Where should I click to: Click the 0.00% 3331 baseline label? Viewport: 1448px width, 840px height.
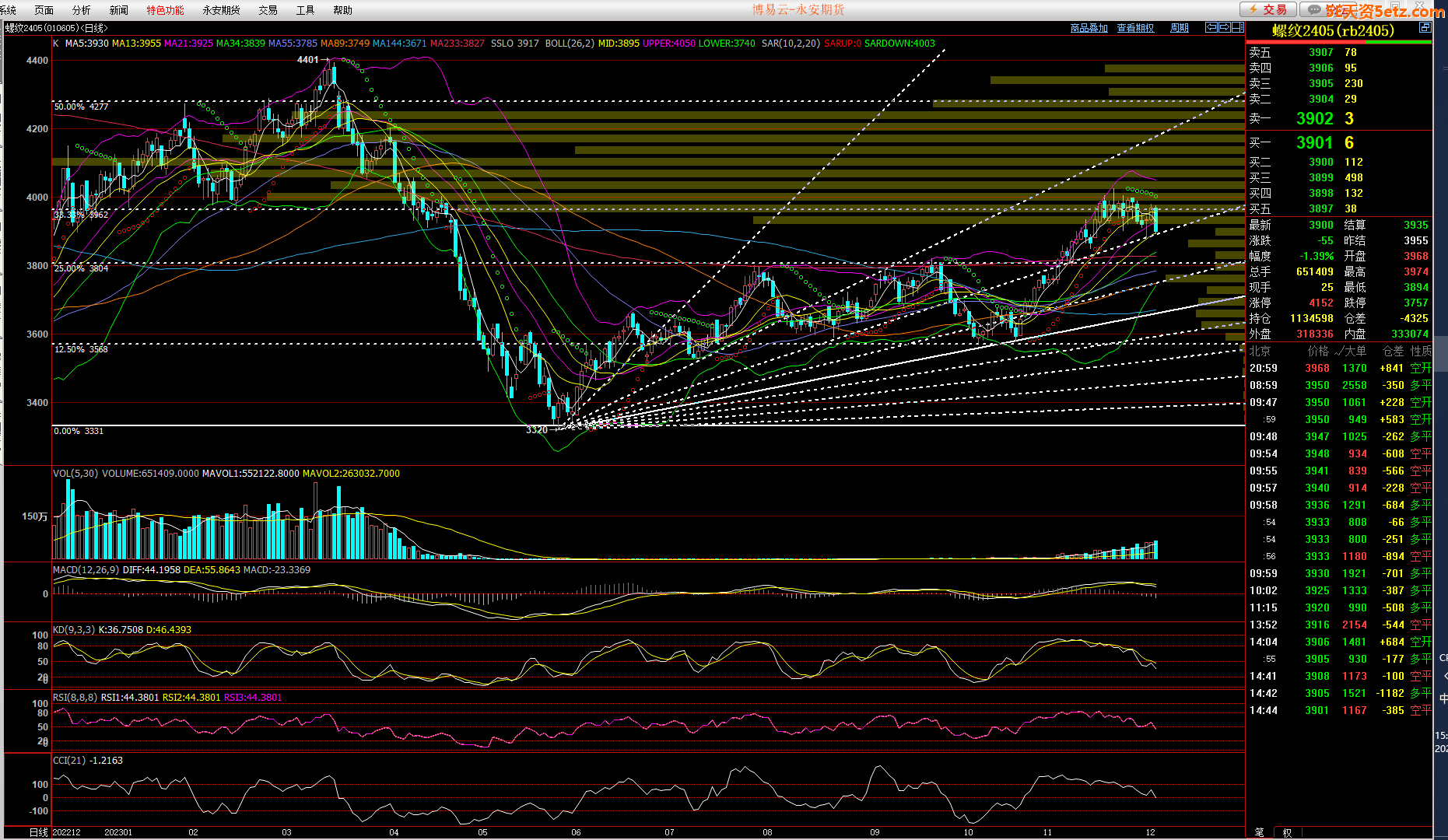tap(79, 431)
